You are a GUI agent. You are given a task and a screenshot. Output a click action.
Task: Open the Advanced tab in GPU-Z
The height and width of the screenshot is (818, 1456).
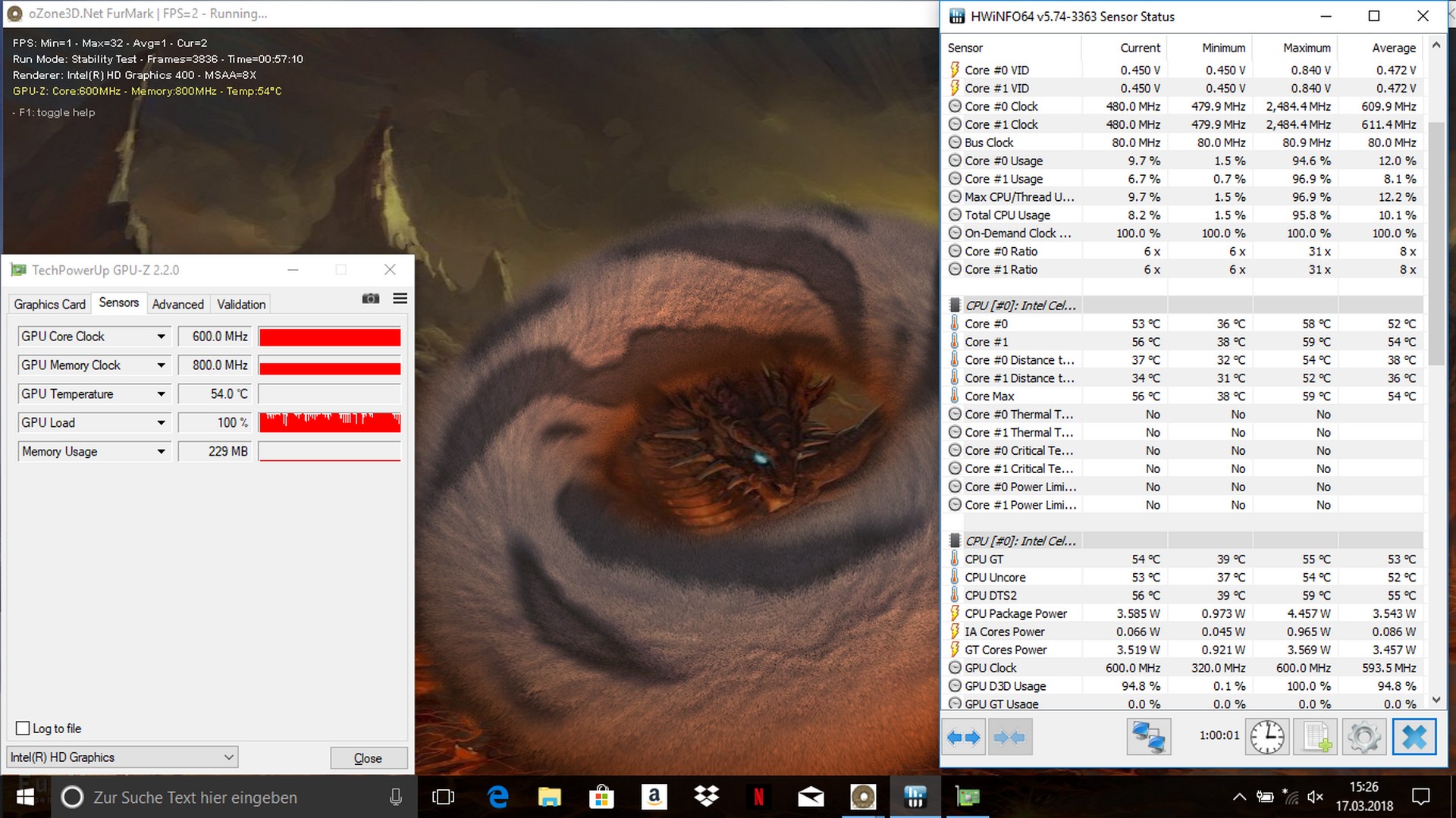tap(178, 304)
